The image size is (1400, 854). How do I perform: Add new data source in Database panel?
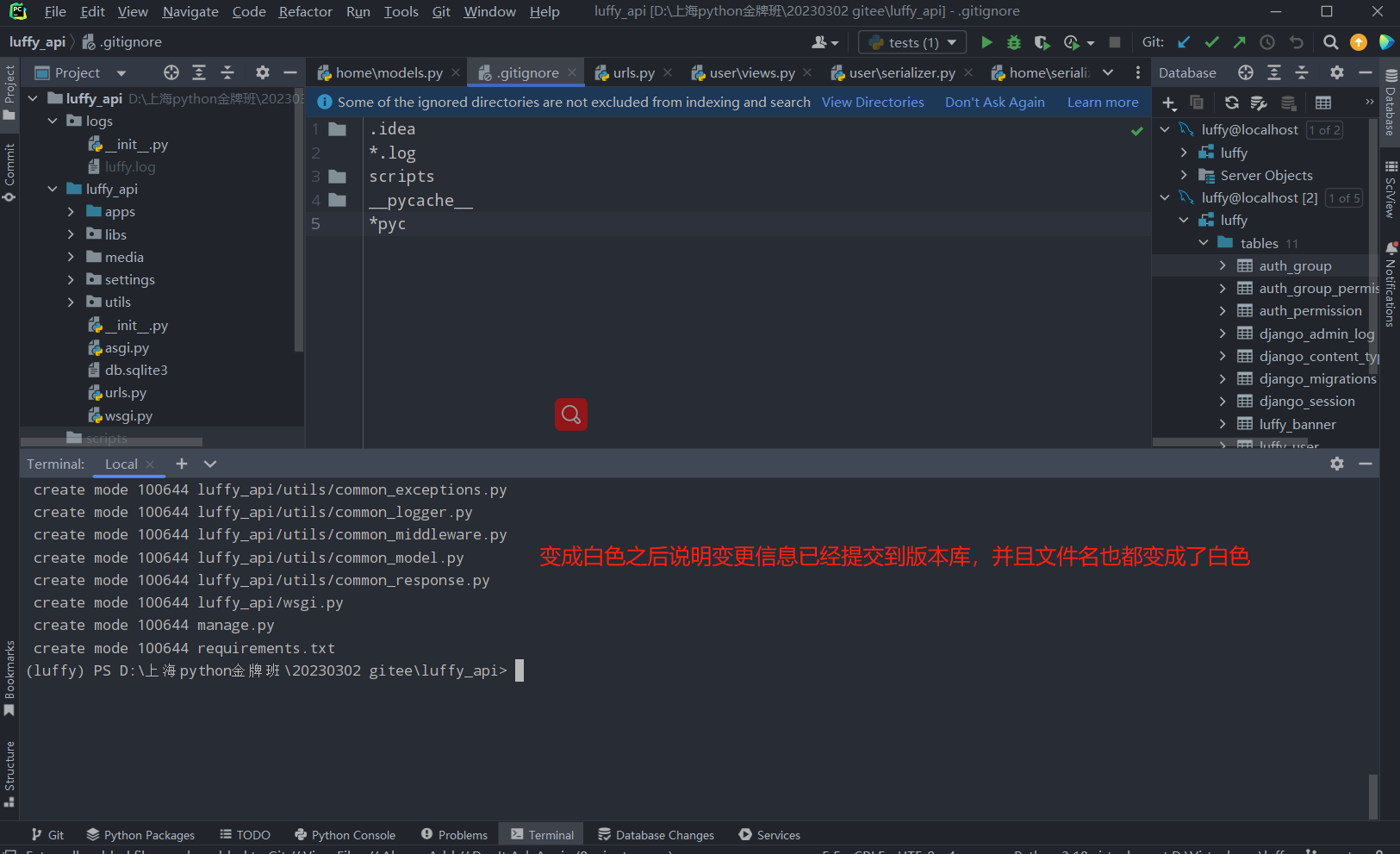pos(1169,103)
